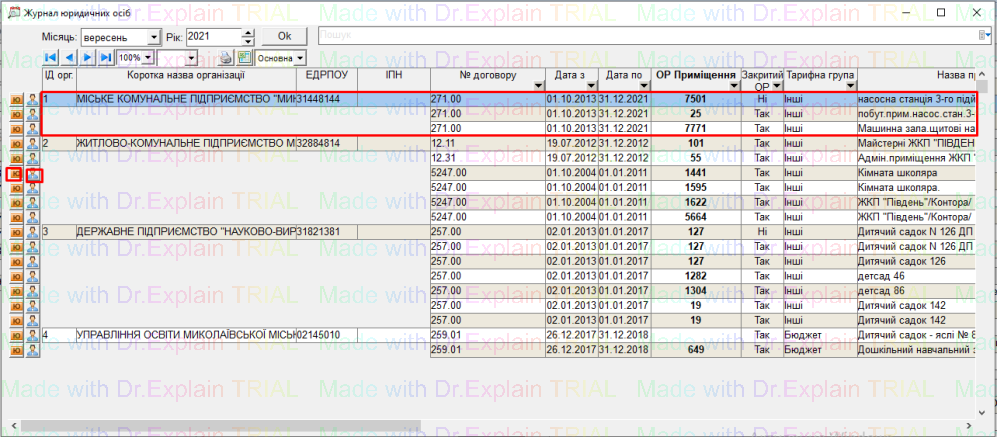Click orange 'Ю' icon in first row
The image size is (997, 437).
[x=16, y=100]
